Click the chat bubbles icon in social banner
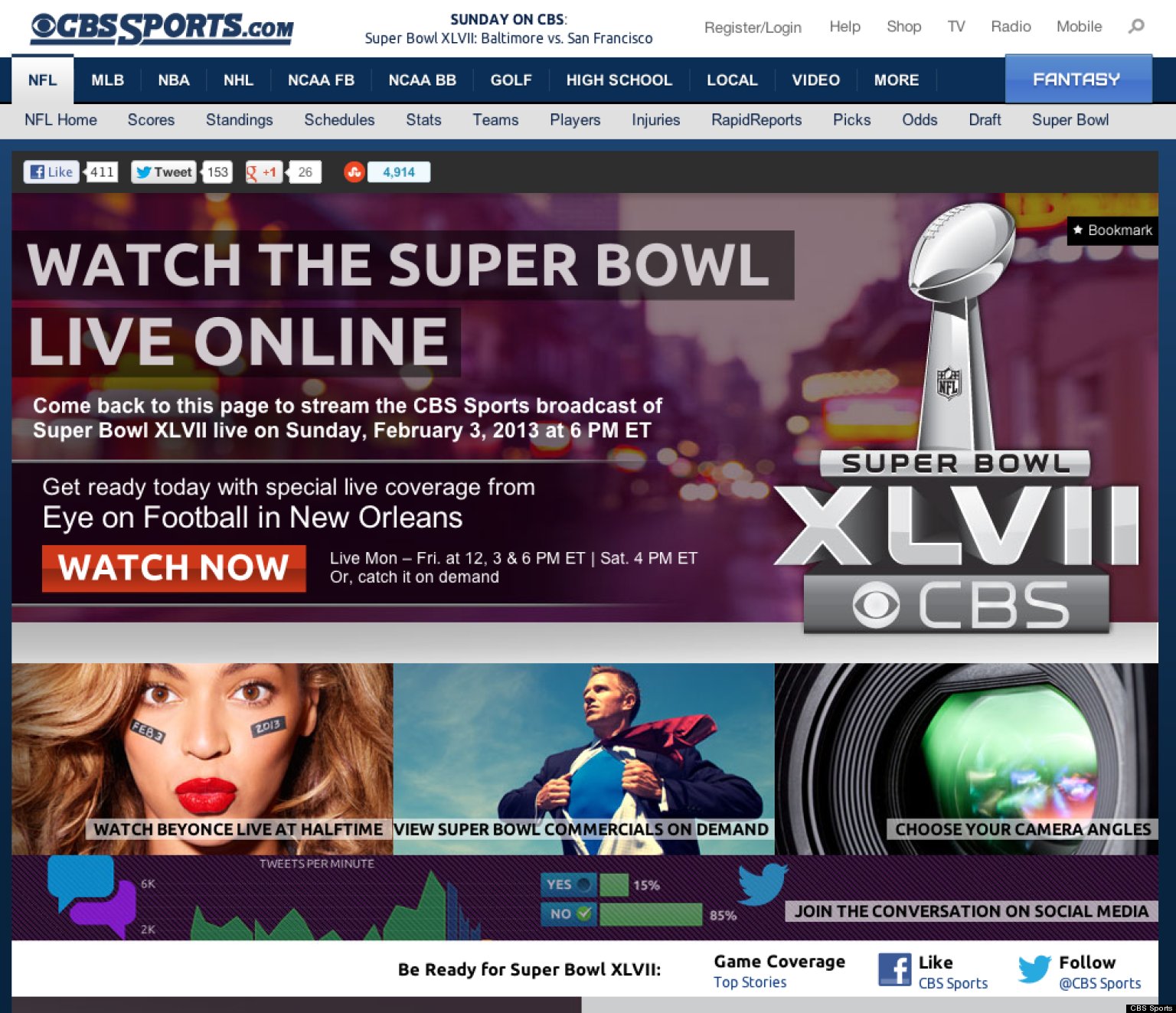 92,896
